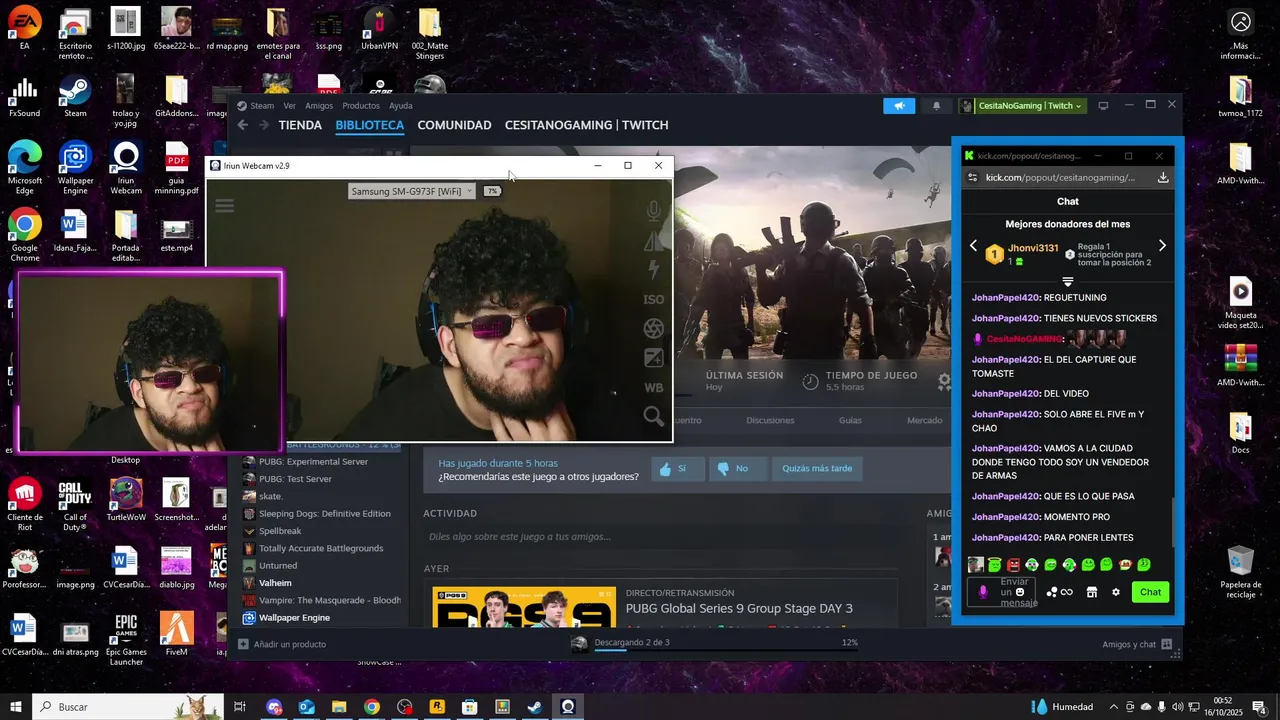Viewport: 1280px width, 720px height.
Task: Open Mercado tab on game page
Action: pos(924,420)
